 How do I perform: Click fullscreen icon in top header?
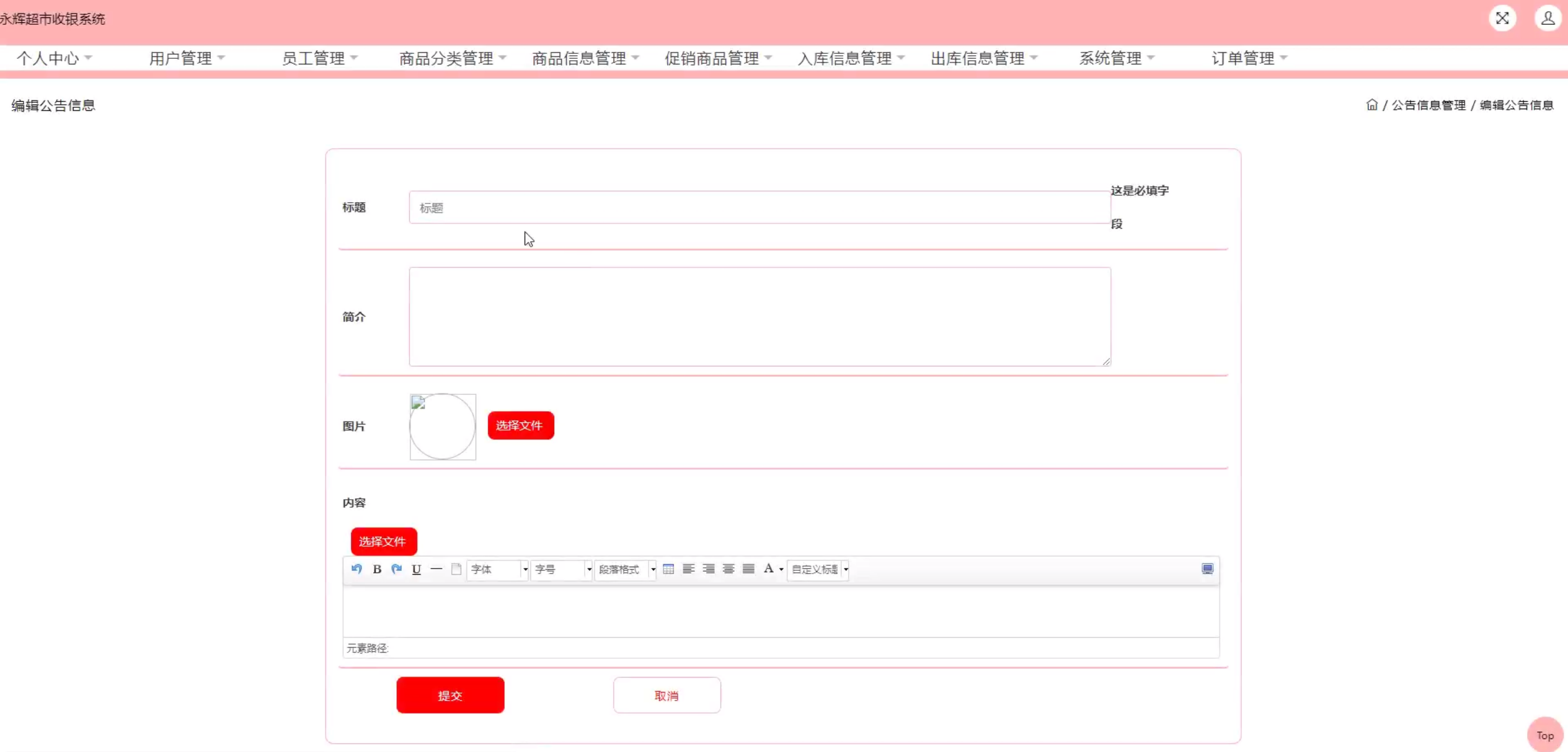(1502, 19)
